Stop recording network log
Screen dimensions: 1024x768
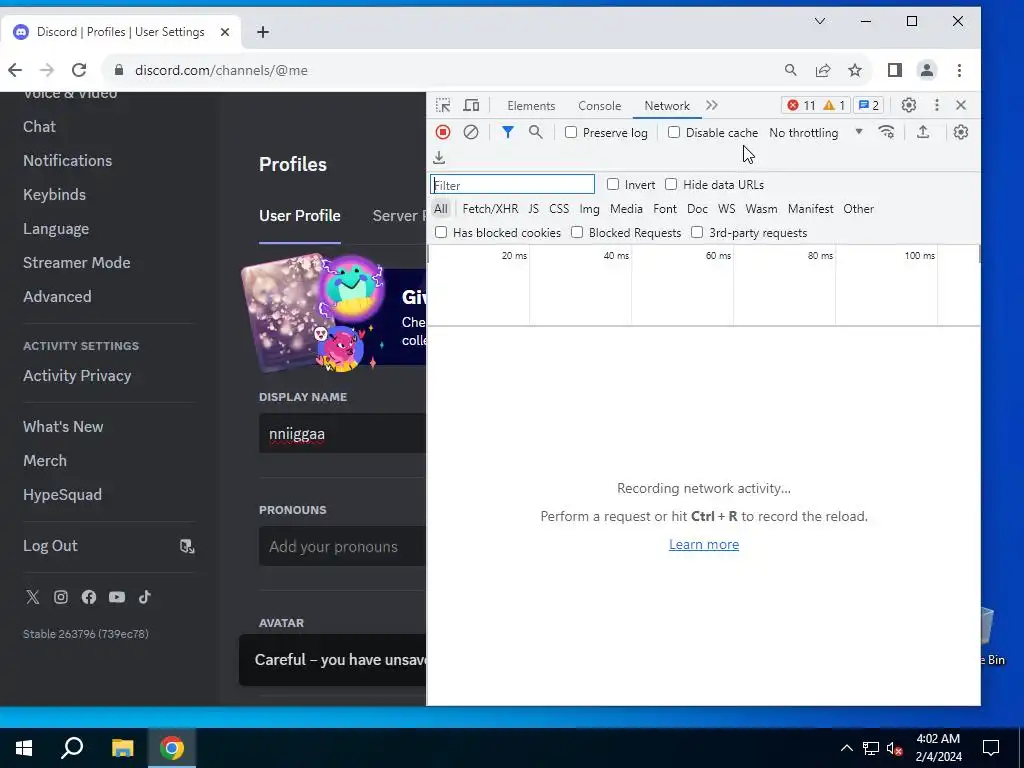point(443,132)
